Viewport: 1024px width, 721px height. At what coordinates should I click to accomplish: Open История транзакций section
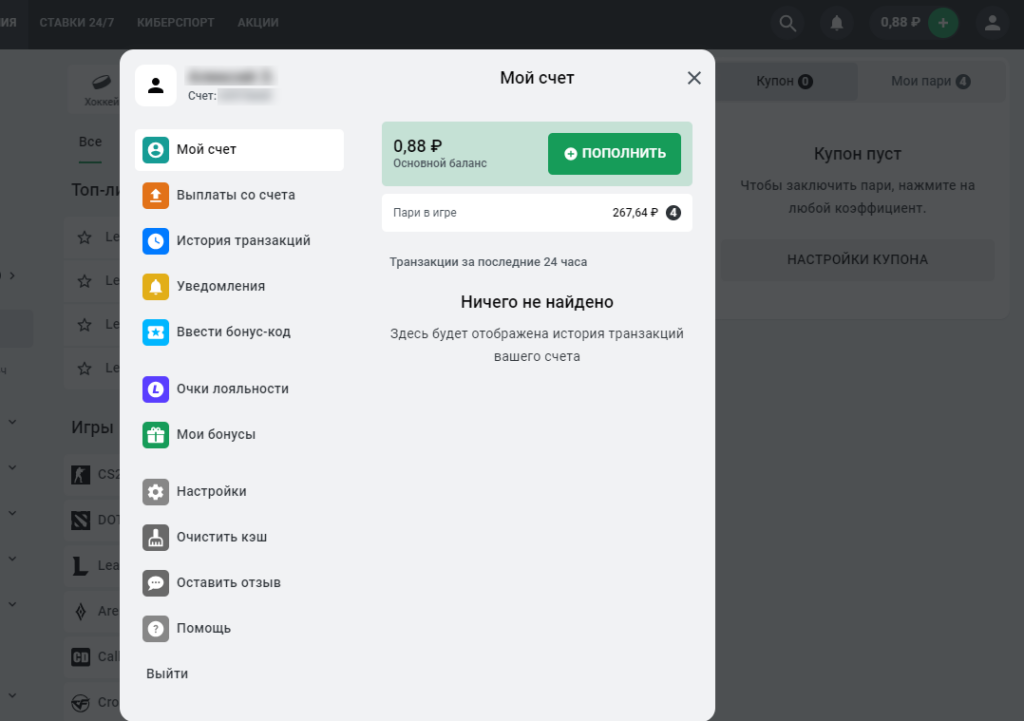pos(239,241)
